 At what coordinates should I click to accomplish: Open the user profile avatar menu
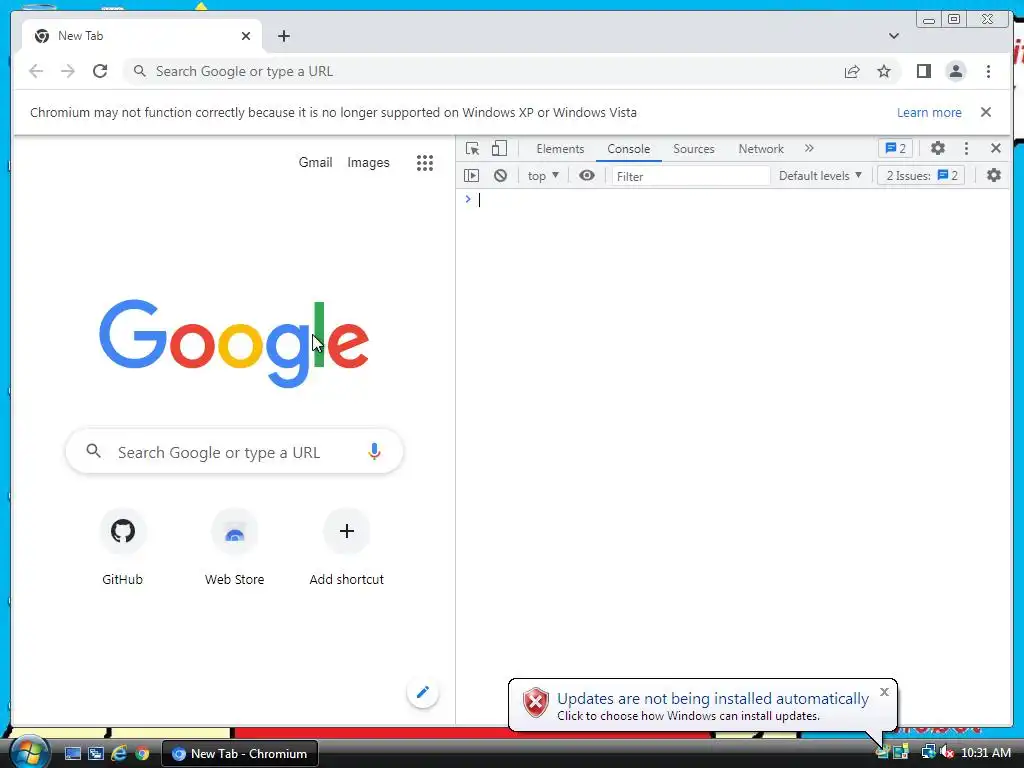(955, 71)
